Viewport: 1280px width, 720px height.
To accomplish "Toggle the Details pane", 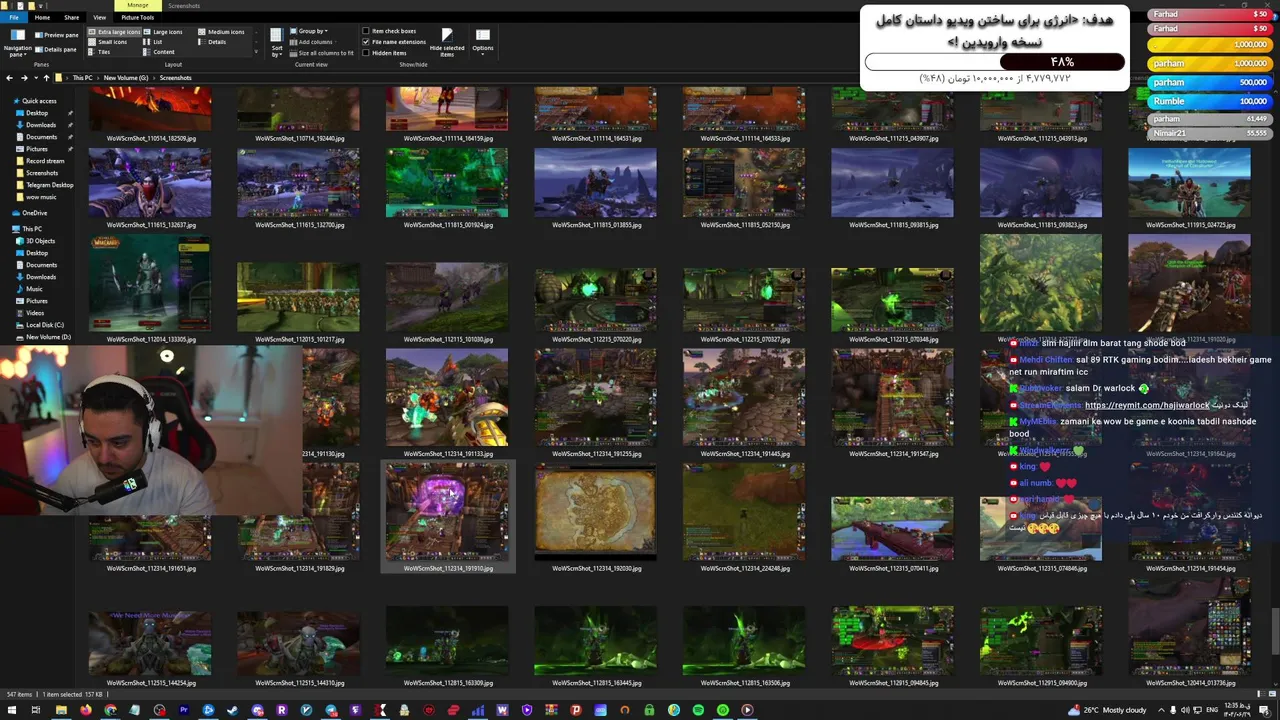I will point(57,49).
